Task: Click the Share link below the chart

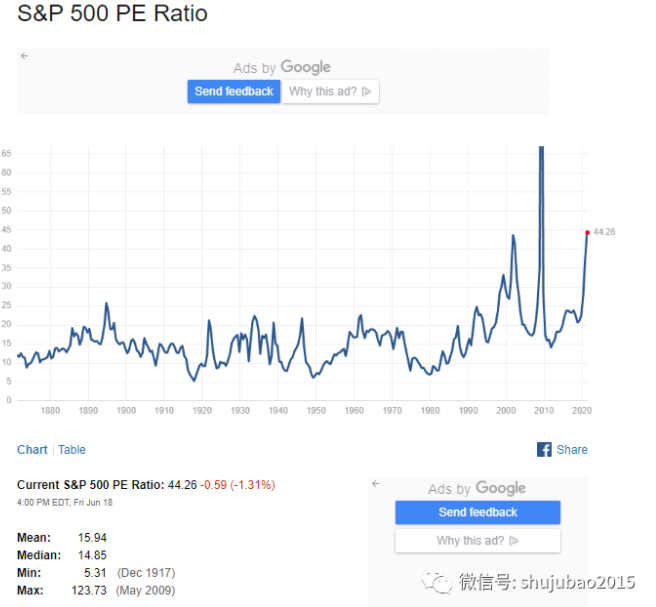Action: tap(572, 450)
